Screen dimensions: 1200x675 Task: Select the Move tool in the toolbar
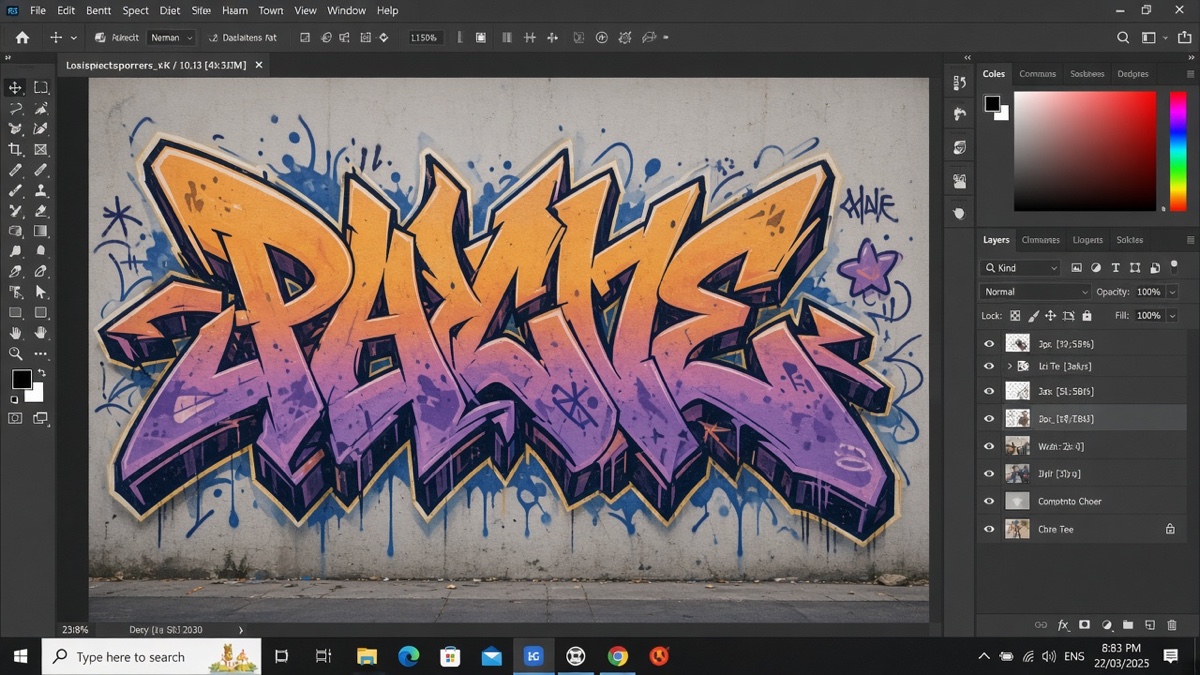pyautogui.click(x=16, y=88)
